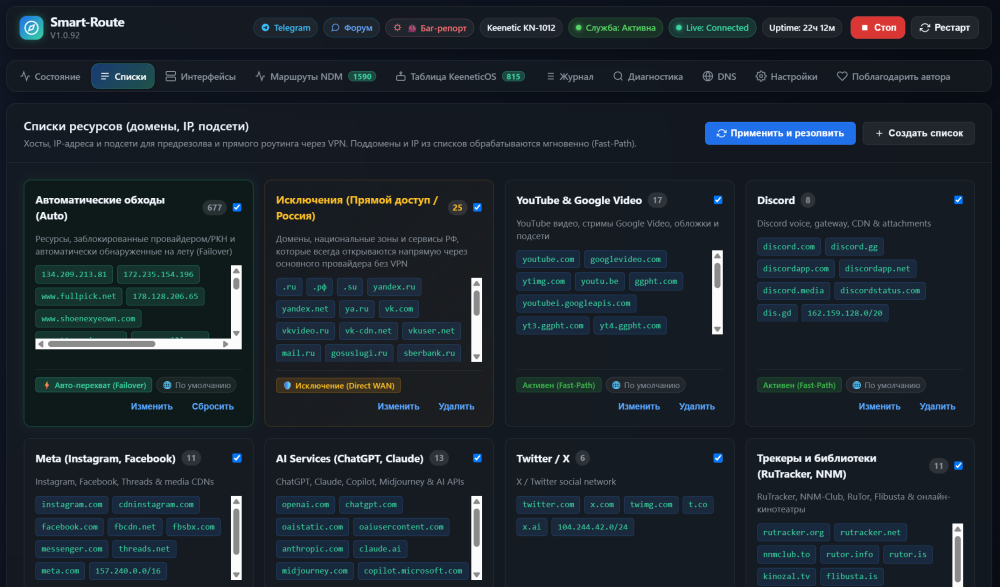1000x587 pixels.
Task: Click the Настройки gear icon
Action: pyautogui.click(x=761, y=77)
